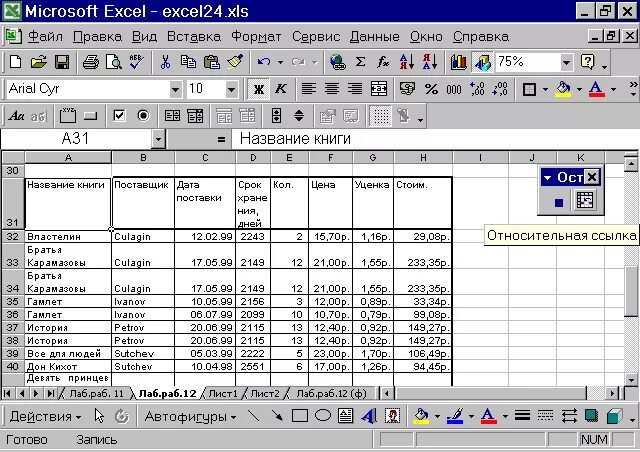This screenshot has width=640, height=452.
Task: Click the AutoSum sigma icon
Action: tap(360, 62)
